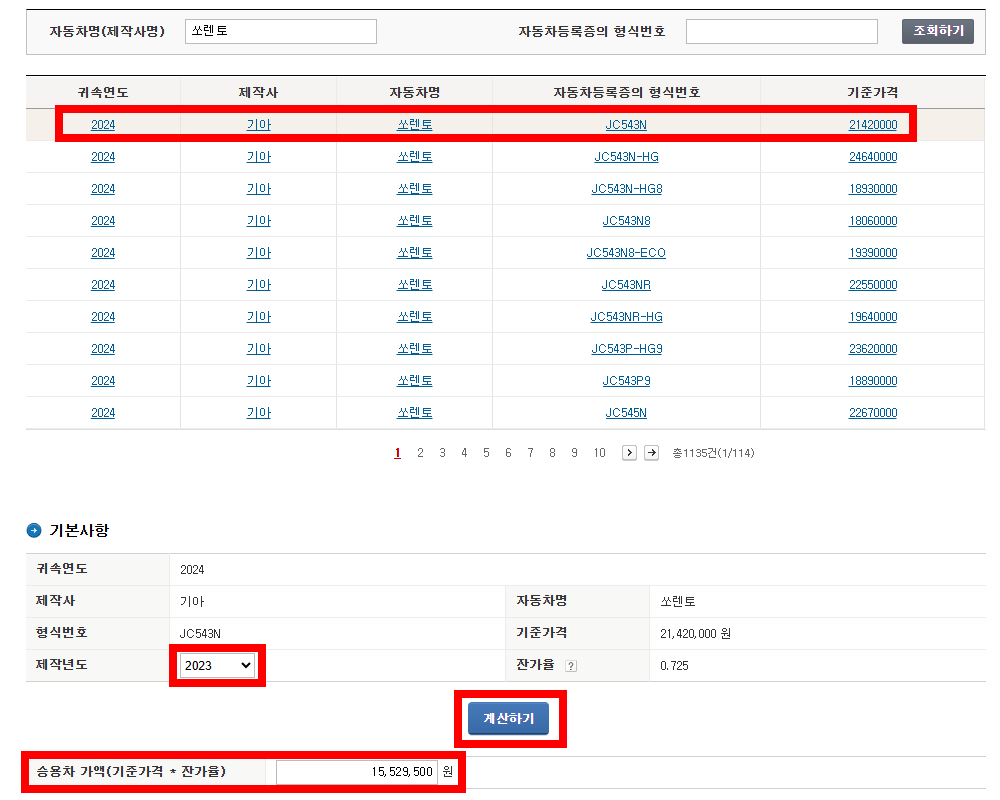This screenshot has height=800, width=1000.
Task: Open the JC543NR 형식번호 link
Action: (626, 285)
